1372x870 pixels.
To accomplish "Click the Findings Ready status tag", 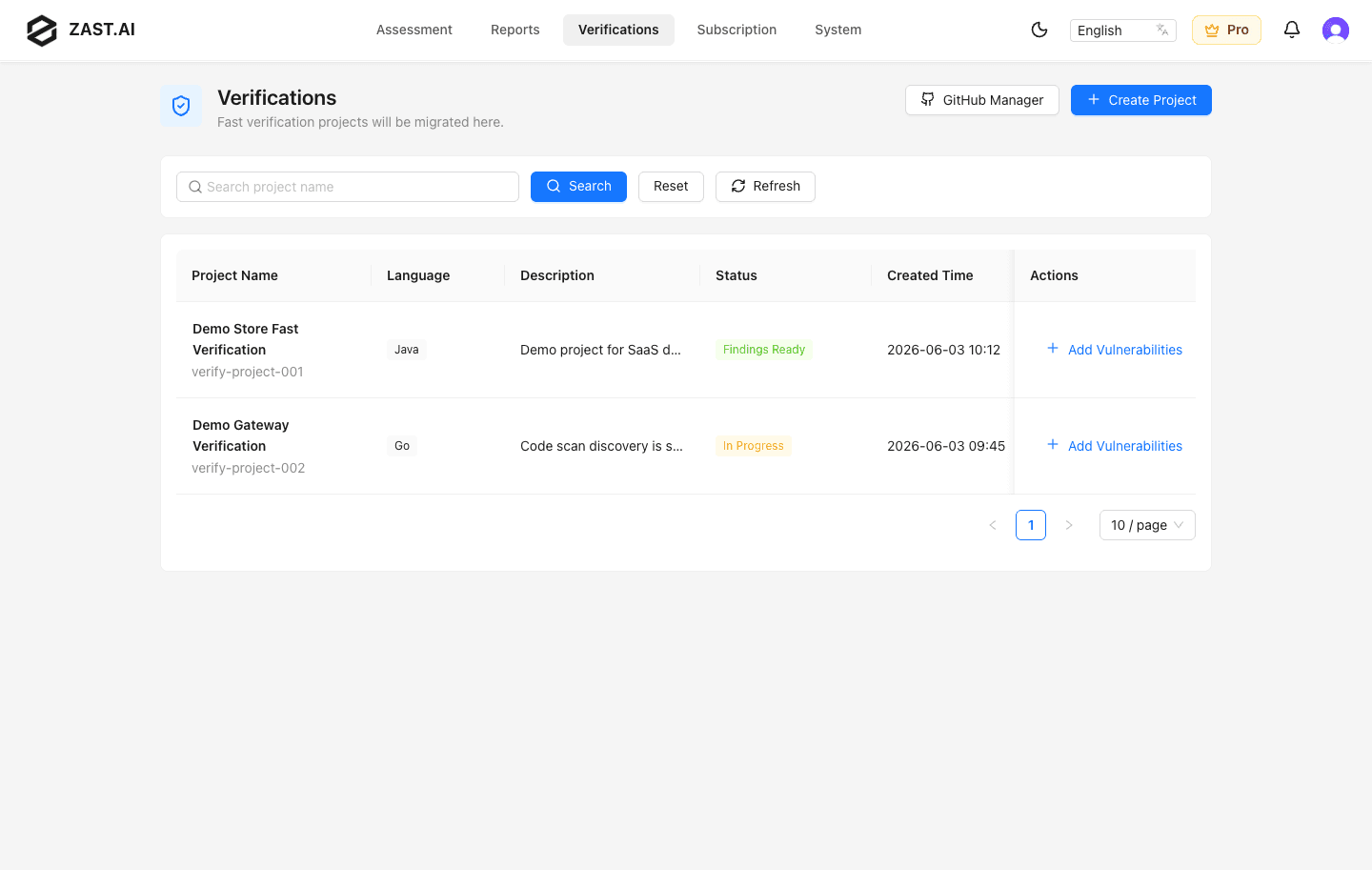I will click(x=764, y=350).
